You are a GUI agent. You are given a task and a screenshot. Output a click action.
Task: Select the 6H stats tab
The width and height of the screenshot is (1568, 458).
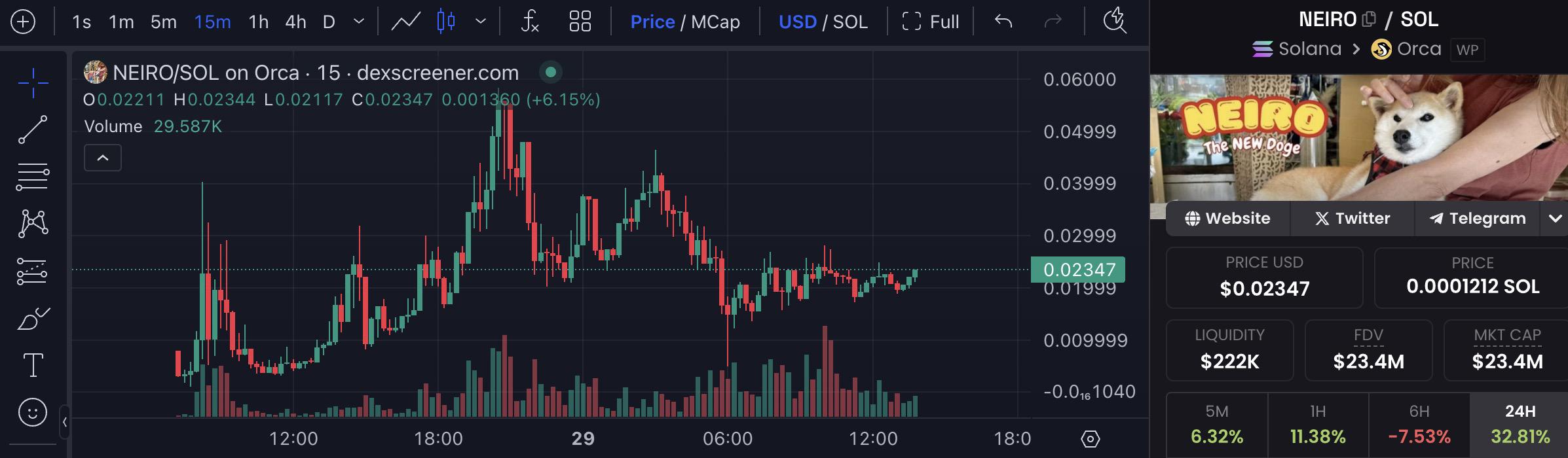click(x=1419, y=424)
